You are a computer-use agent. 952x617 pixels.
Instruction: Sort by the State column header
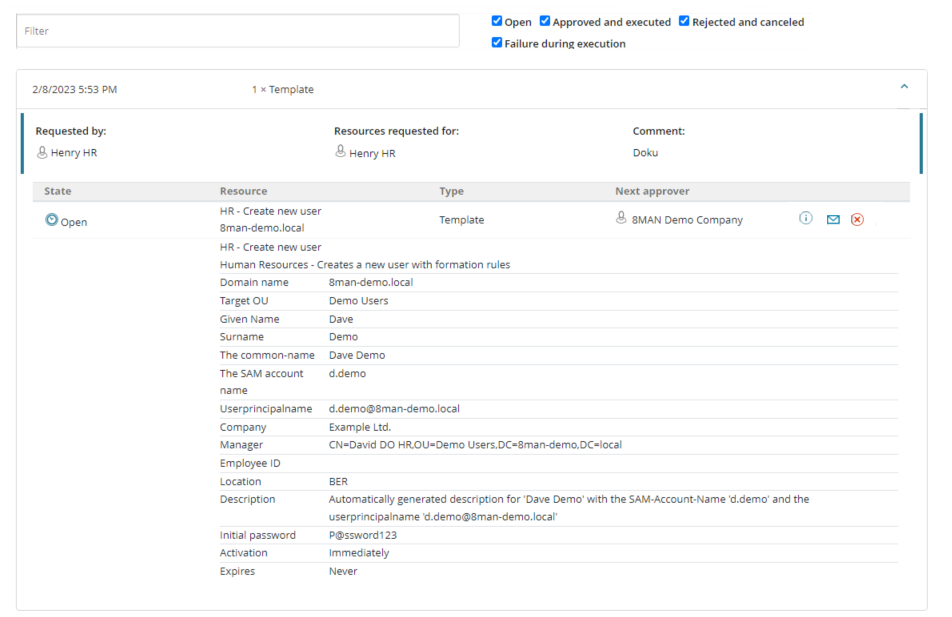pos(58,191)
